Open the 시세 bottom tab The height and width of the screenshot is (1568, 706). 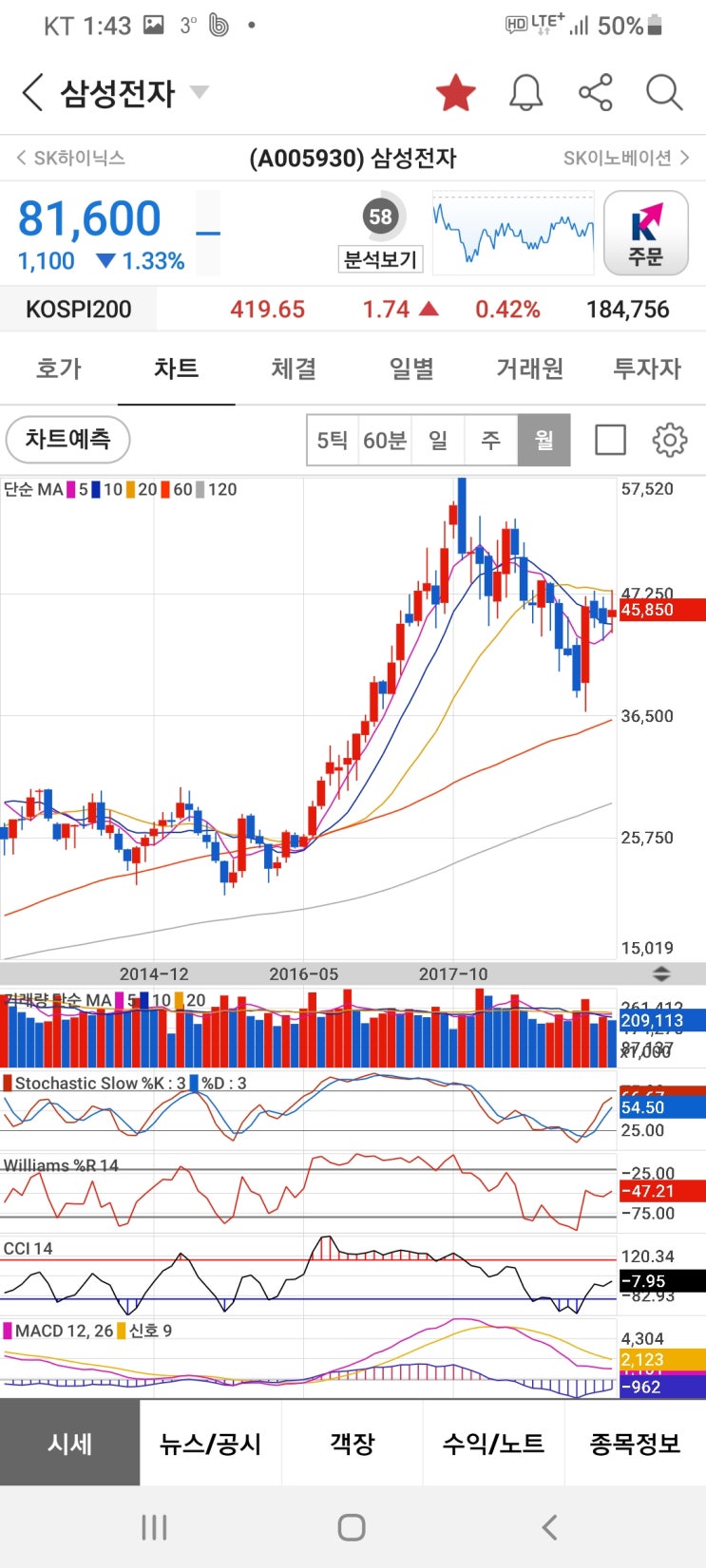[70, 1444]
